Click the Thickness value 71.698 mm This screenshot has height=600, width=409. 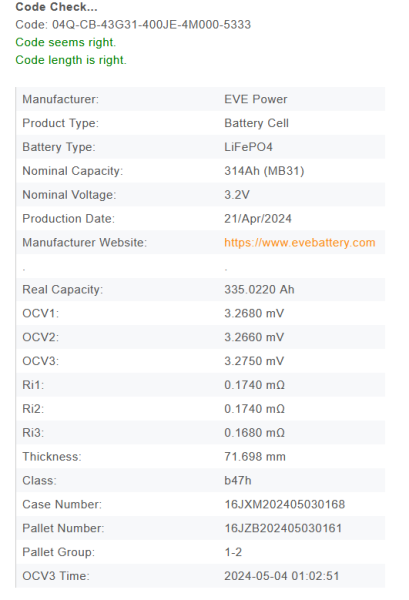point(255,457)
